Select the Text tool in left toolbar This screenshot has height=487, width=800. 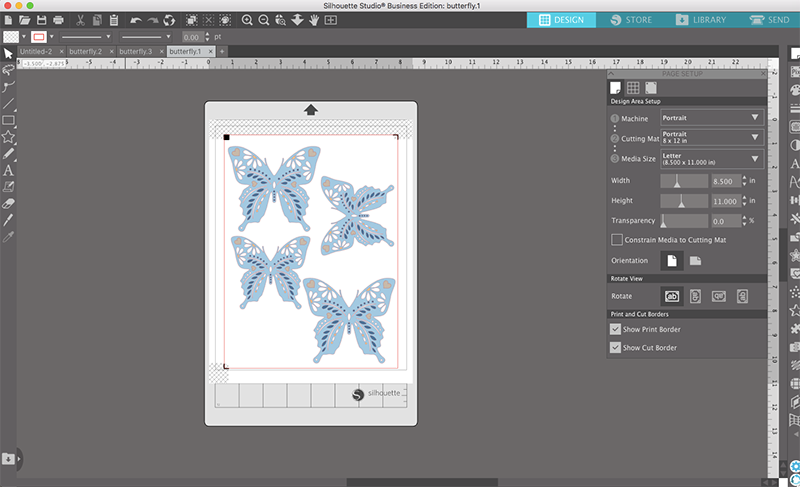(9, 171)
